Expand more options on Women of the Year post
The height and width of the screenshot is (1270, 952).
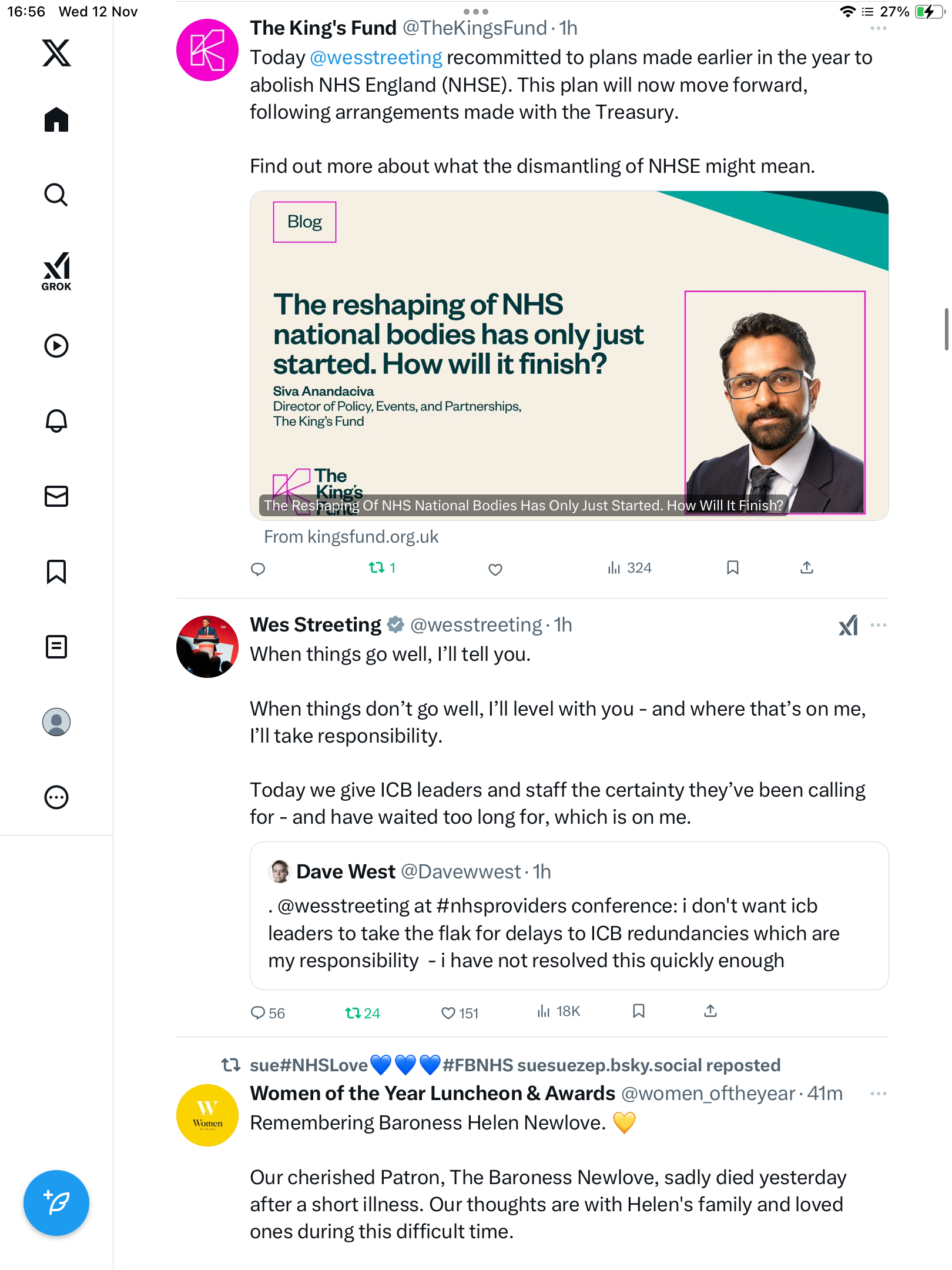coord(878,1094)
